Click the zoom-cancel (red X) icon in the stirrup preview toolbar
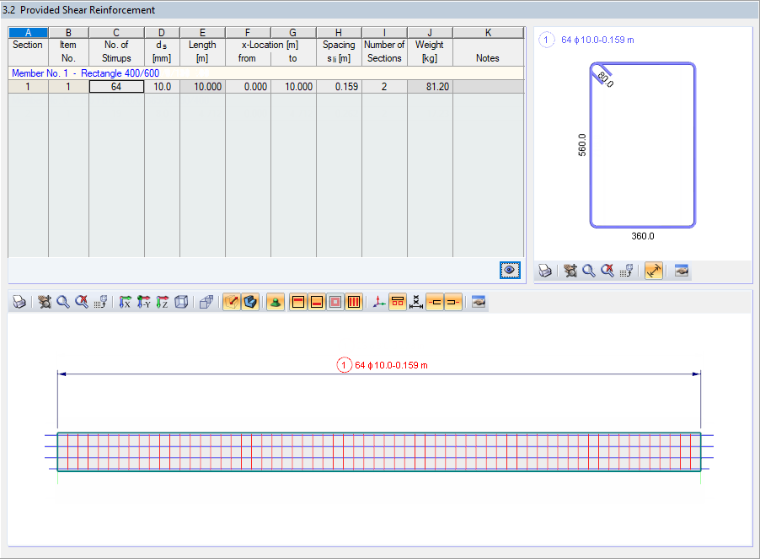The width and height of the screenshot is (760, 559). (x=607, y=271)
